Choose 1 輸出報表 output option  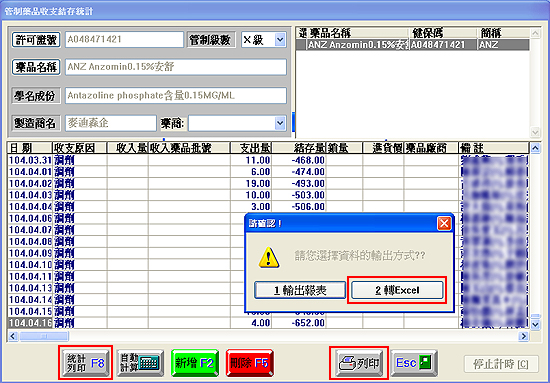point(300,290)
